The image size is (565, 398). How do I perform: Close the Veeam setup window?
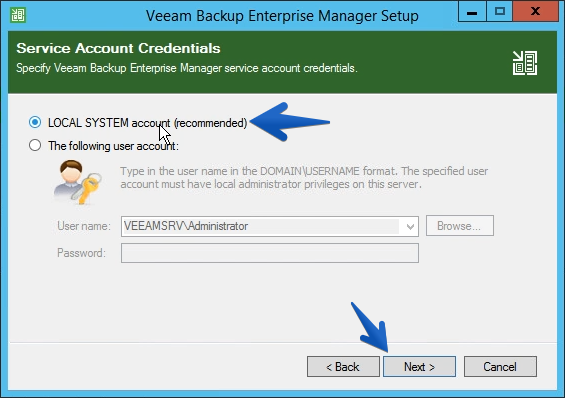[535, 12]
